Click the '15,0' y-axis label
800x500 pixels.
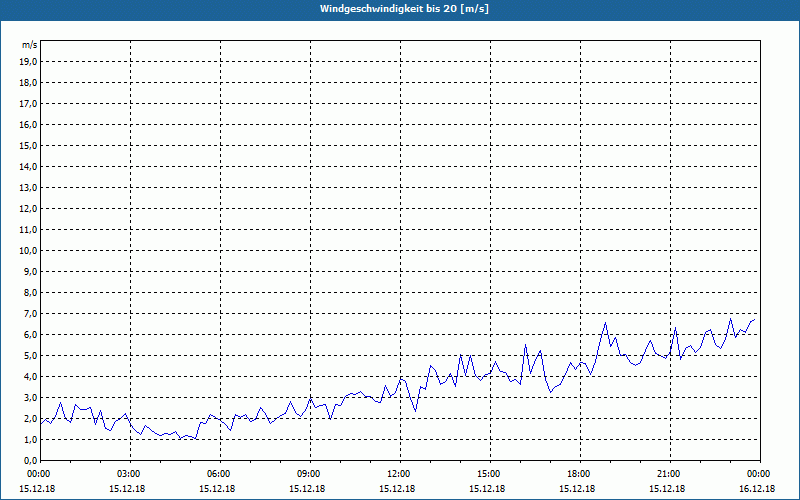(28, 145)
